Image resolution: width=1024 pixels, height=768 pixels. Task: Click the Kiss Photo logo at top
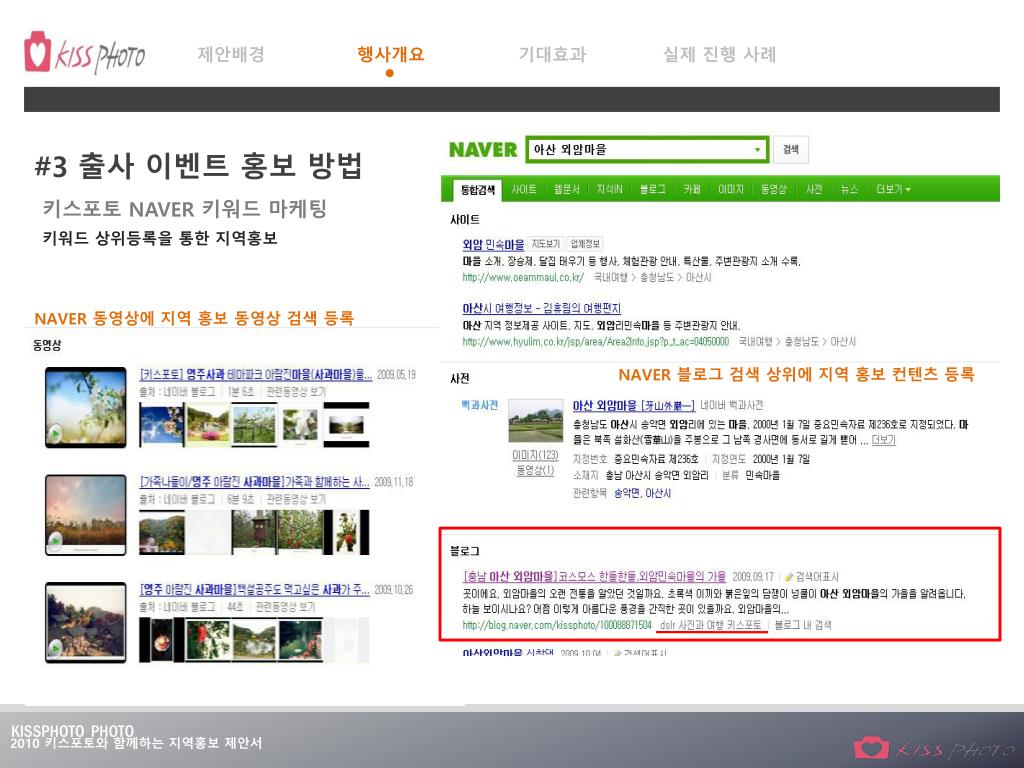[x=84, y=52]
